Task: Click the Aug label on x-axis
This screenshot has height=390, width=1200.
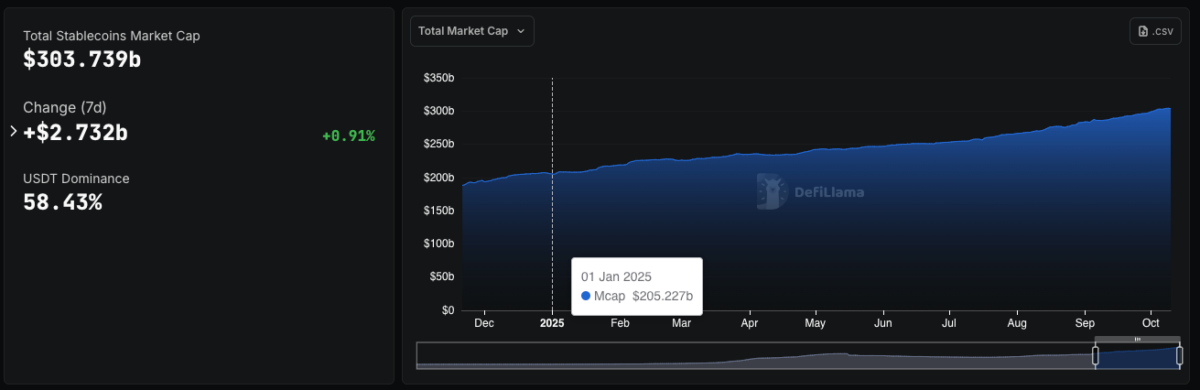Action: coord(1017,324)
